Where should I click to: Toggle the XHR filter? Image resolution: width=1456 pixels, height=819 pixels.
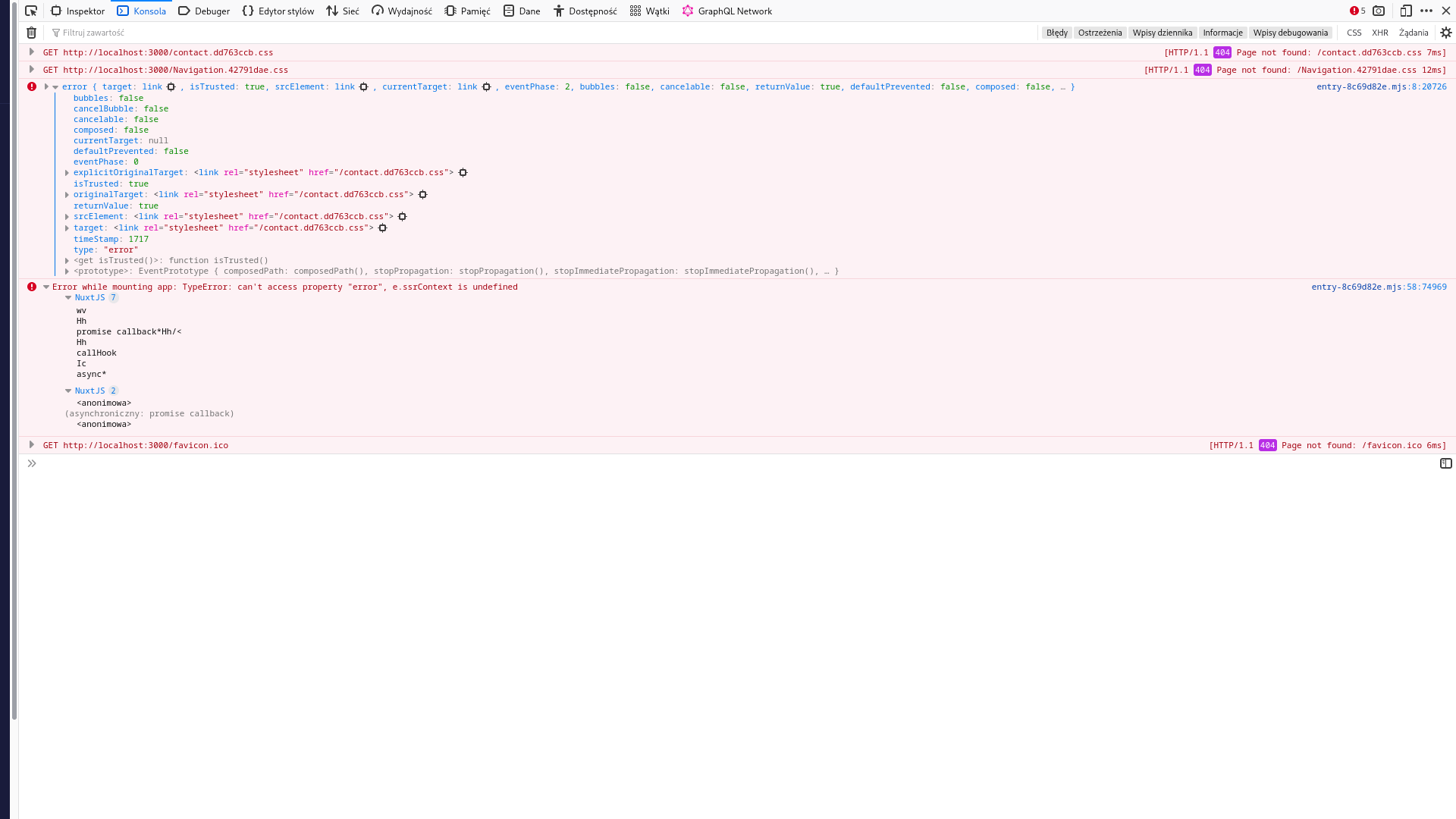click(x=1379, y=33)
